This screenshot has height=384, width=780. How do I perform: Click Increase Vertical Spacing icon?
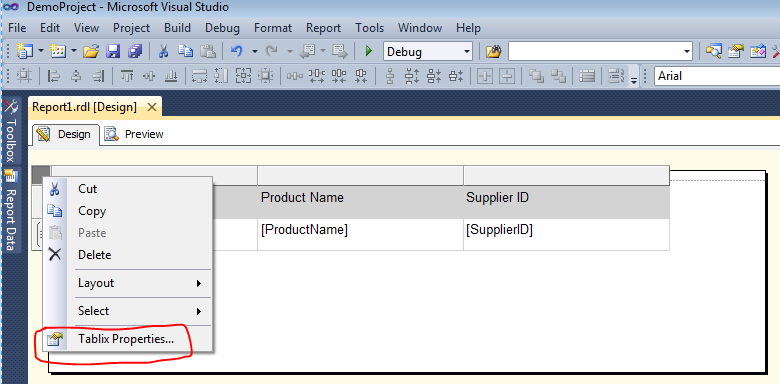412,76
